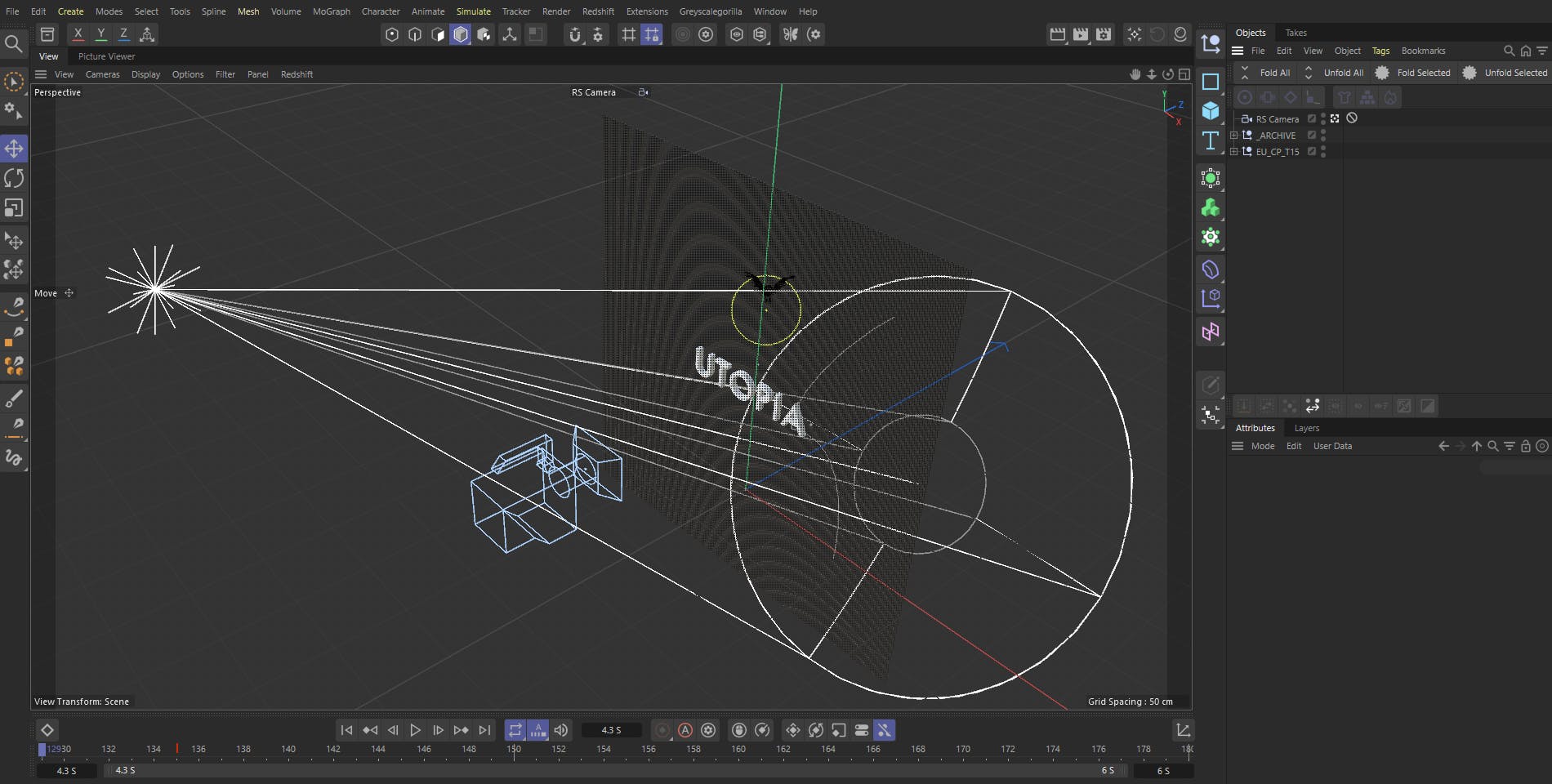Expand the _ARCHIVE null object
This screenshot has height=784, width=1552.
point(1234,136)
